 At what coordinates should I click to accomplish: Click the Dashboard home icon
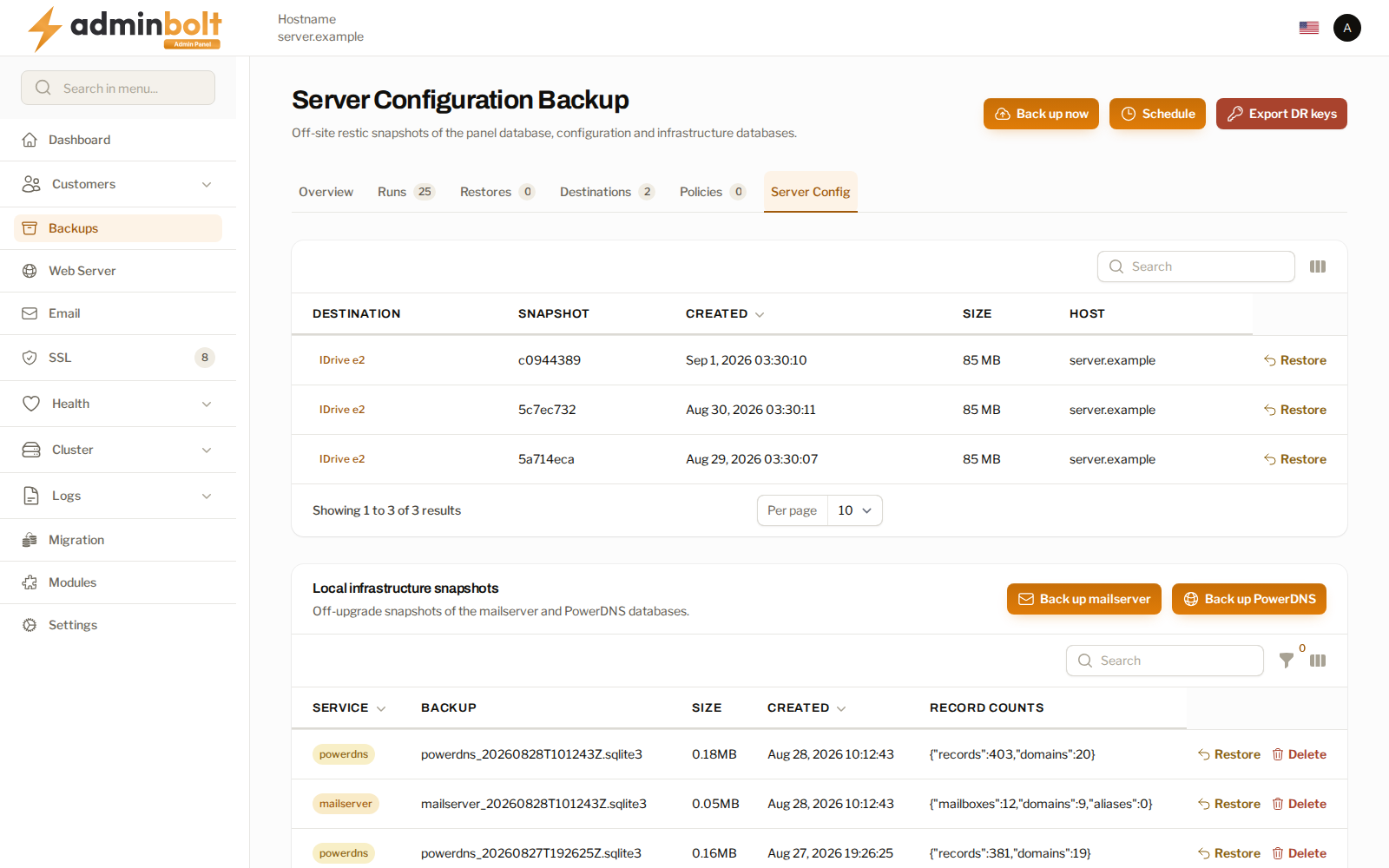[30, 140]
